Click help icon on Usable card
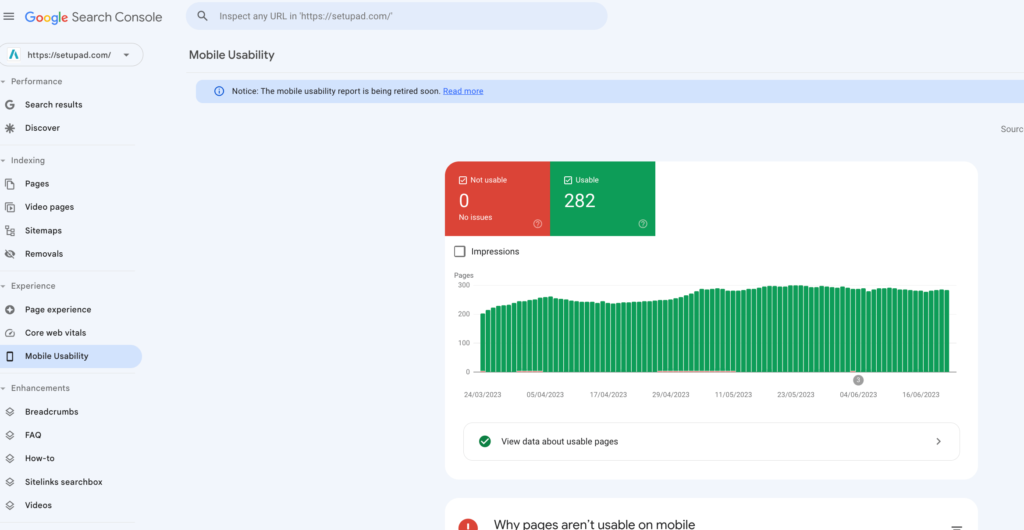The width and height of the screenshot is (1024, 530). pyautogui.click(x=643, y=224)
